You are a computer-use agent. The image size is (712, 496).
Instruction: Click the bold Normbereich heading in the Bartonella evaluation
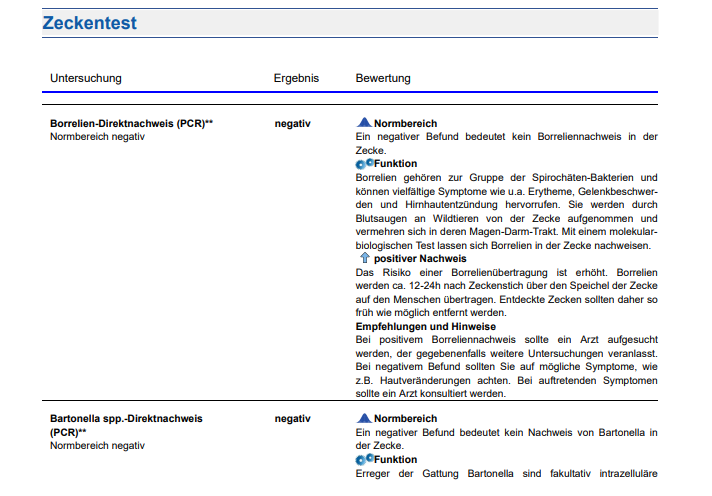(405, 419)
